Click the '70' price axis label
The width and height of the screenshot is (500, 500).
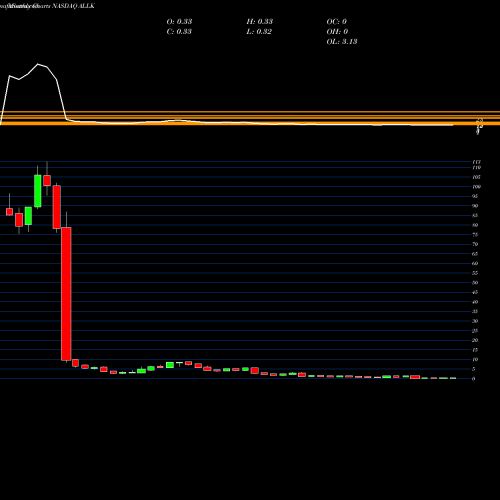[475, 244]
